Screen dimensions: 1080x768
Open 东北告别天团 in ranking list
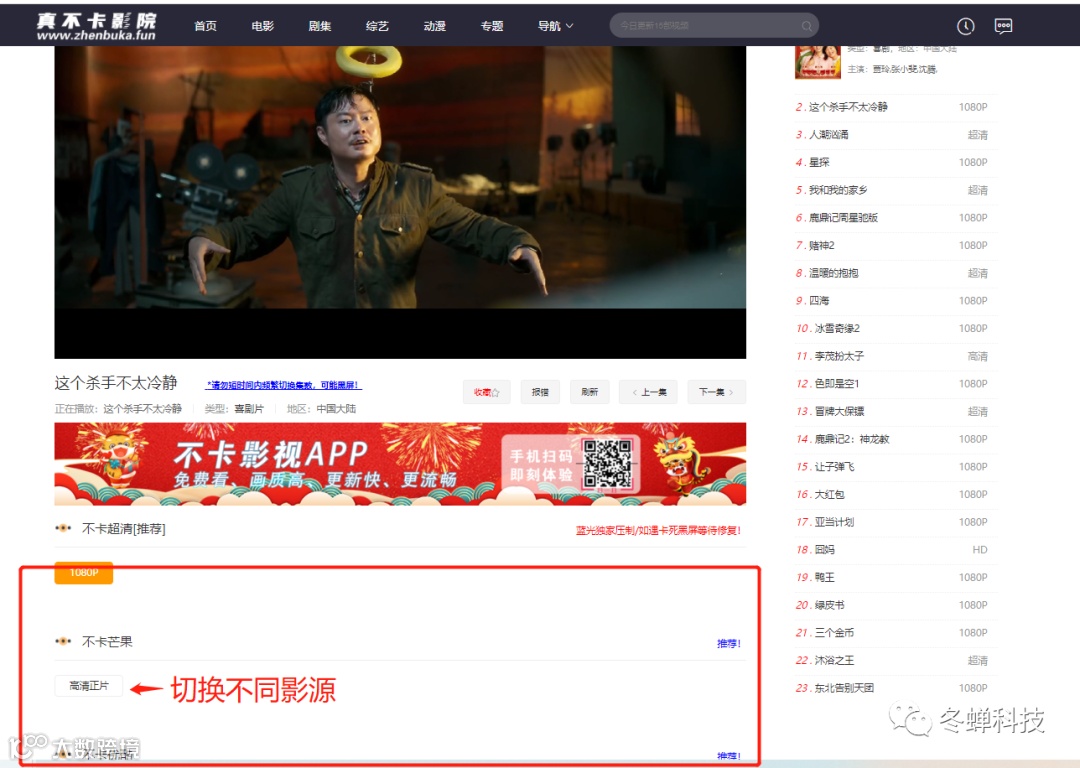click(844, 688)
